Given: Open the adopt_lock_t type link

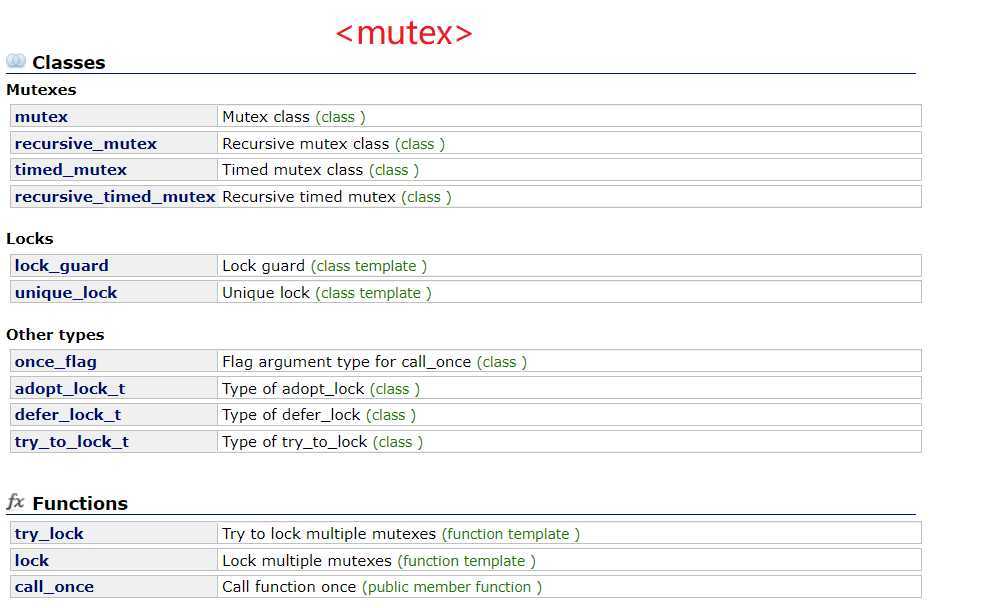Looking at the screenshot, I should [69, 389].
